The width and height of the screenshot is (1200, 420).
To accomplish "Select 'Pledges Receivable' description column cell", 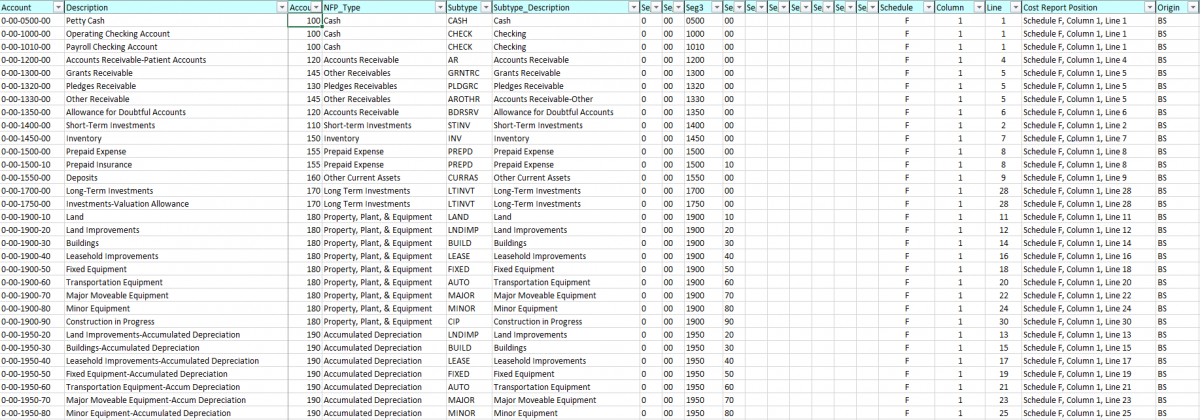I will [176, 85].
